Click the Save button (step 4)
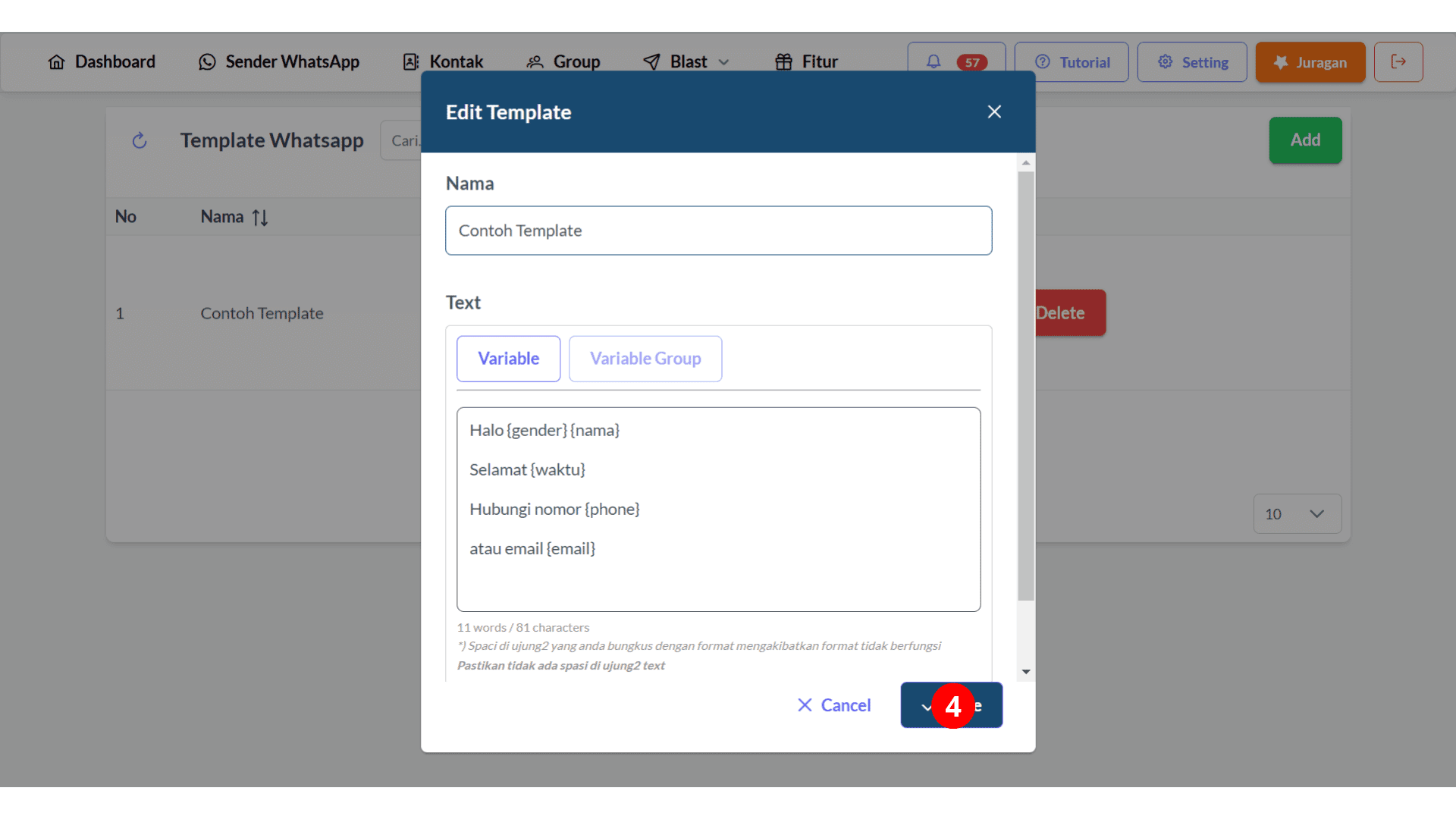 coord(951,705)
